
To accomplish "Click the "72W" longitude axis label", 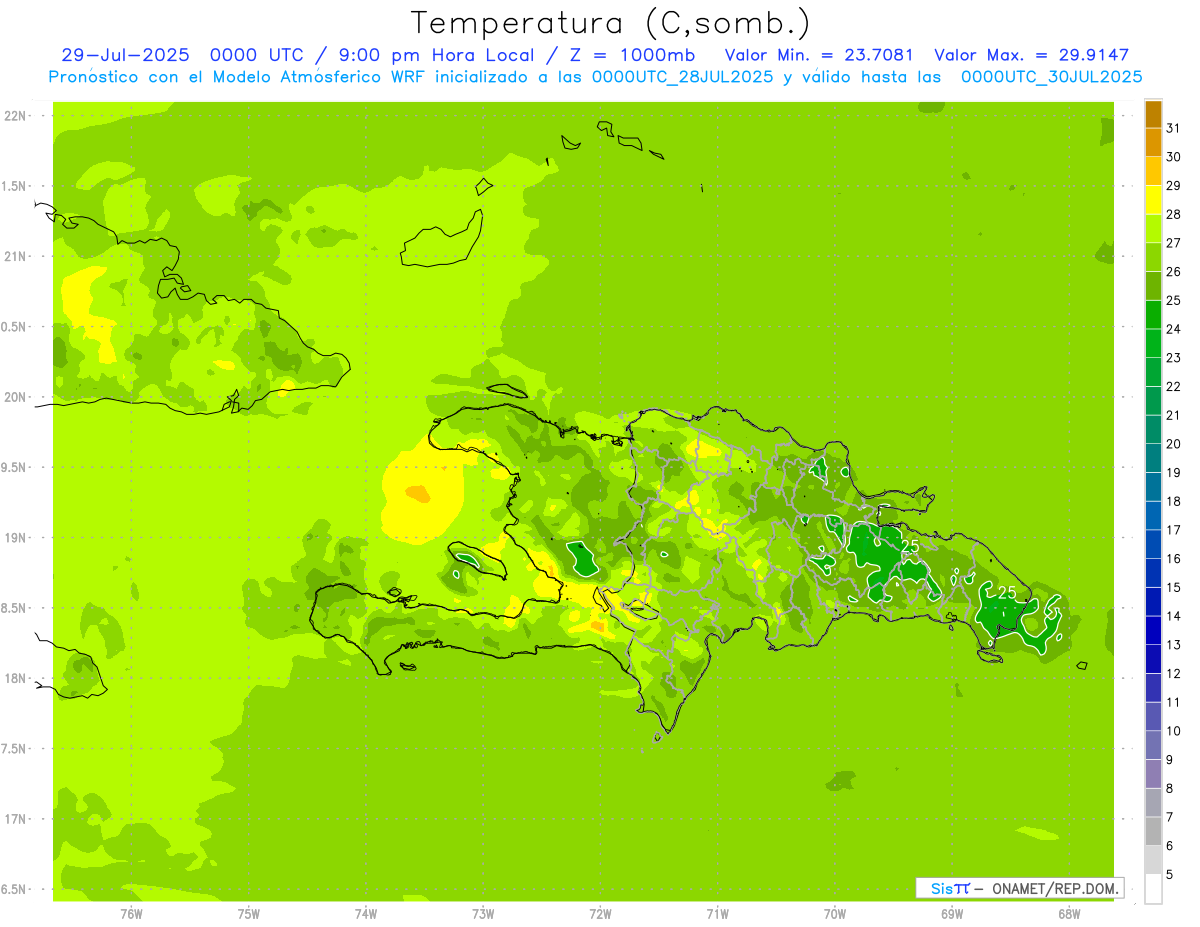I will (600, 913).
